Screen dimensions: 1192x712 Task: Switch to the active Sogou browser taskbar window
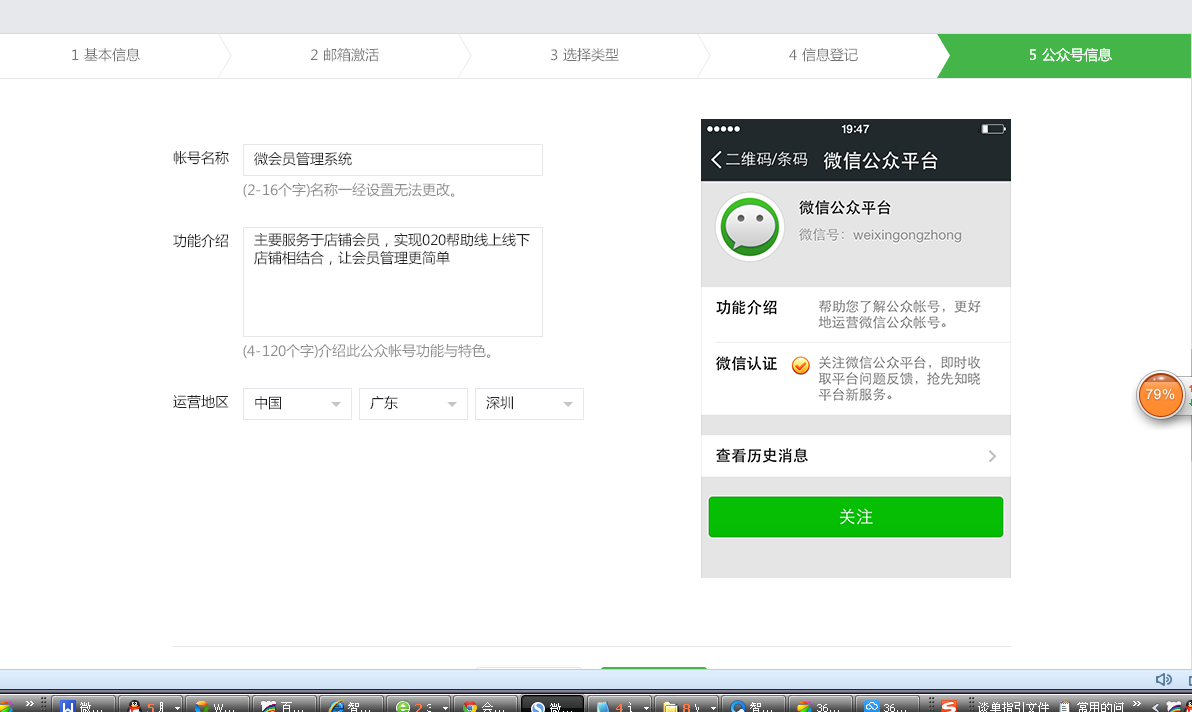point(552,705)
